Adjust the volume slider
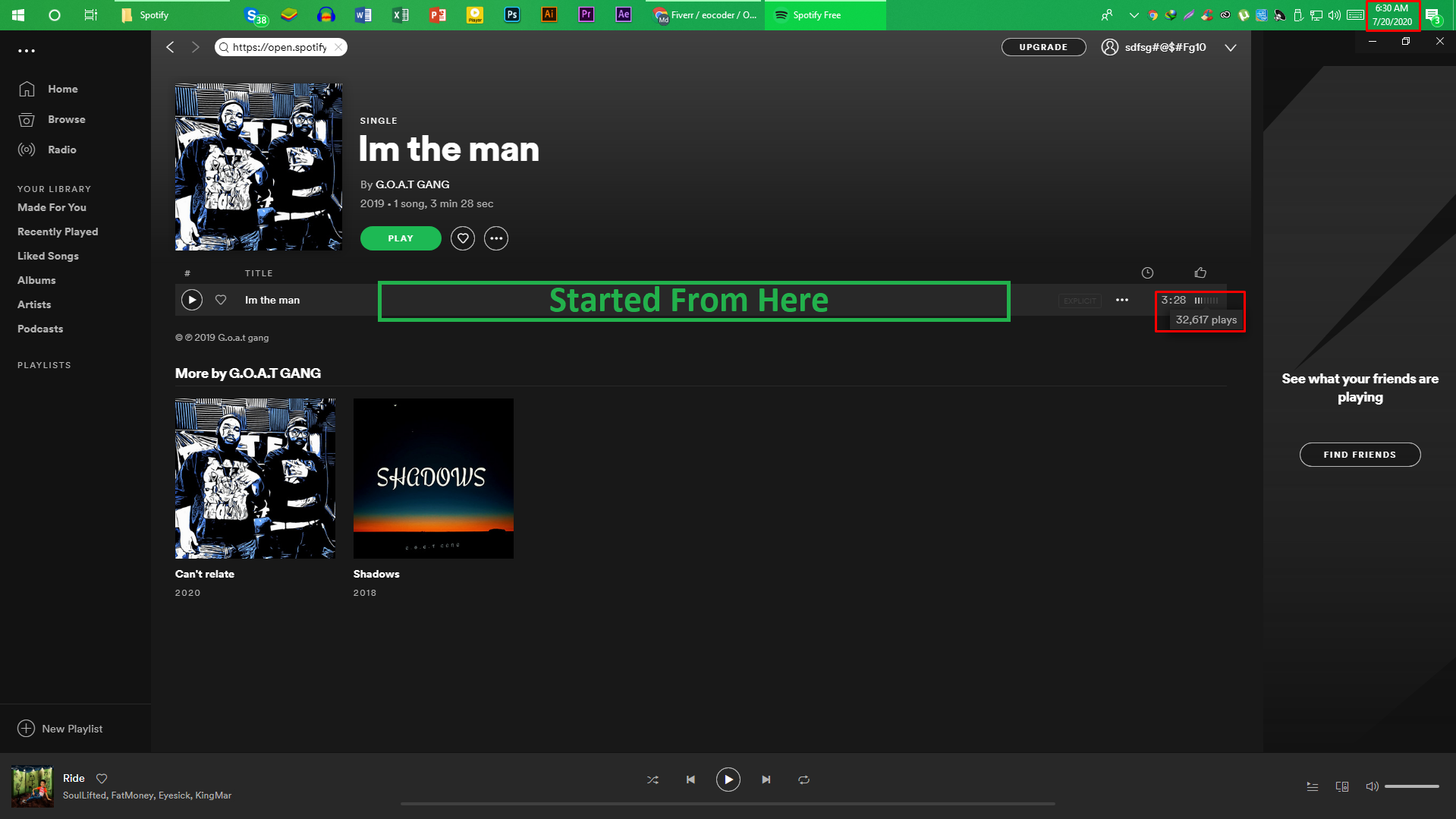Screen dimensions: 1456x819 coord(1411,786)
